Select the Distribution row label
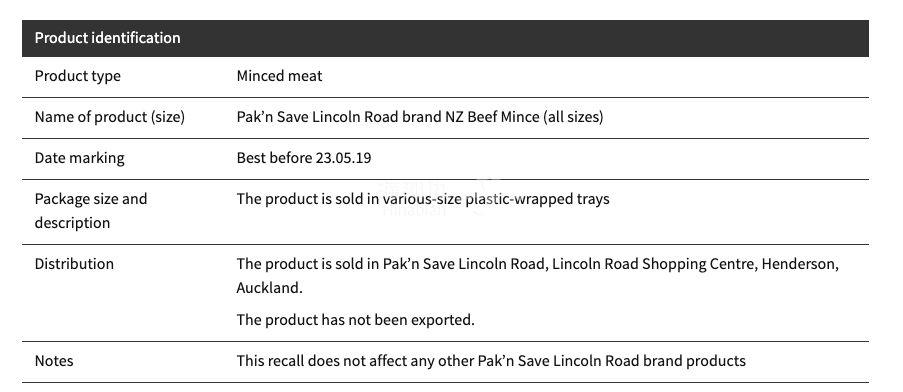The width and height of the screenshot is (903, 392). pyautogui.click(x=74, y=264)
